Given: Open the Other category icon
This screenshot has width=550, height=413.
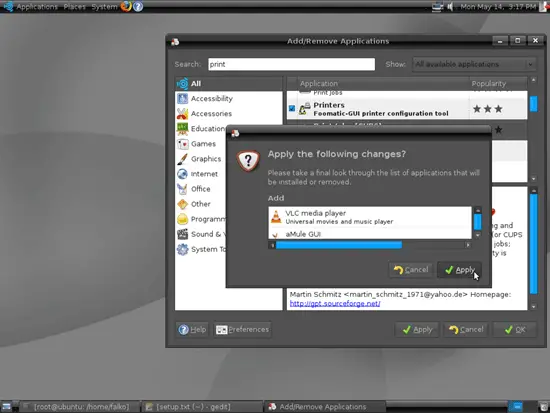Looking at the screenshot, I should click(182, 204).
